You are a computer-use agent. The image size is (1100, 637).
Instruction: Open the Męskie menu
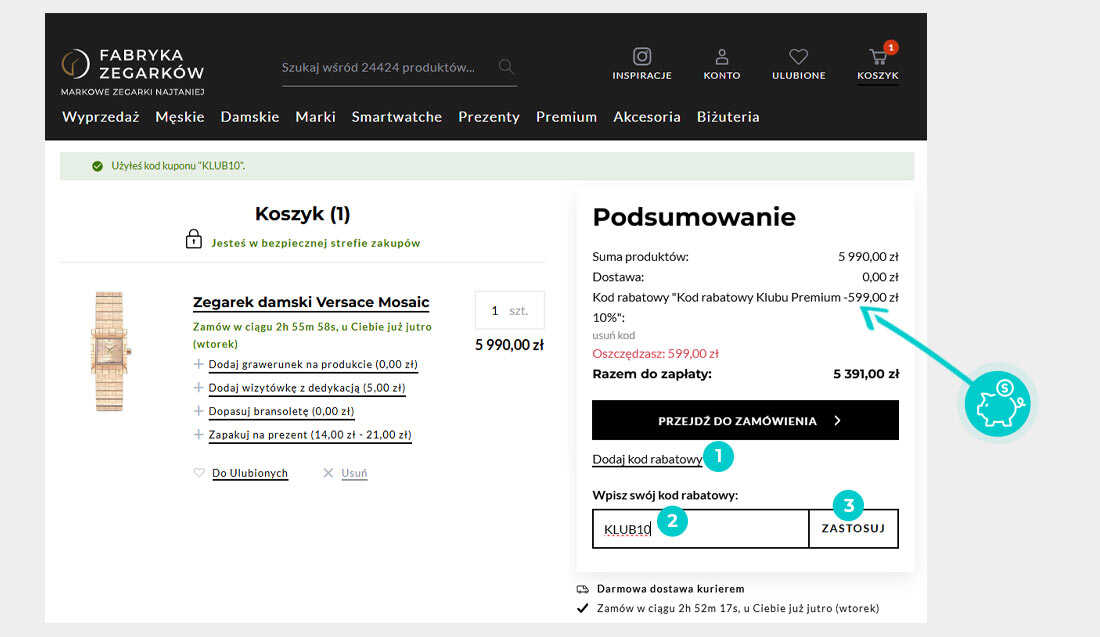[180, 117]
